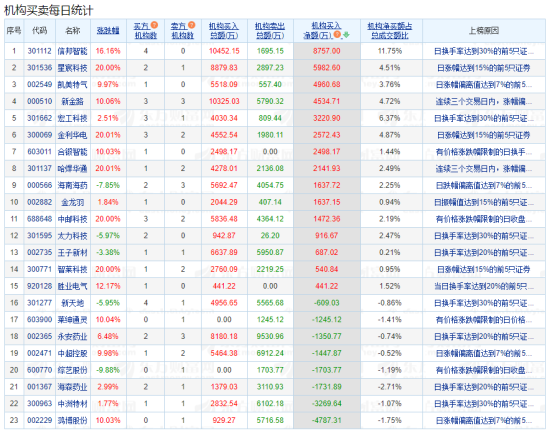Open 上榜原因 link in 胜业电气 row
Image resolution: width=550 pixels, height=436 pixels.
tap(484, 286)
